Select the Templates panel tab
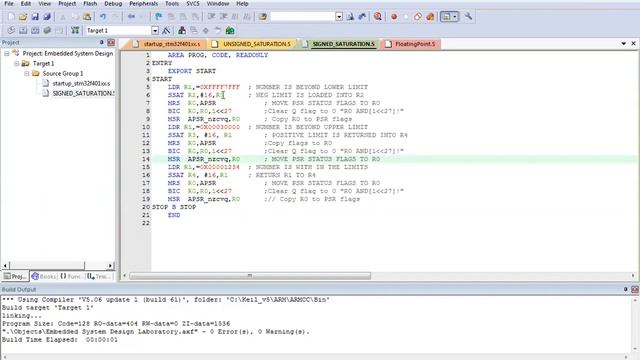Image resolution: width=640 pixels, height=360 pixels. click(98, 276)
